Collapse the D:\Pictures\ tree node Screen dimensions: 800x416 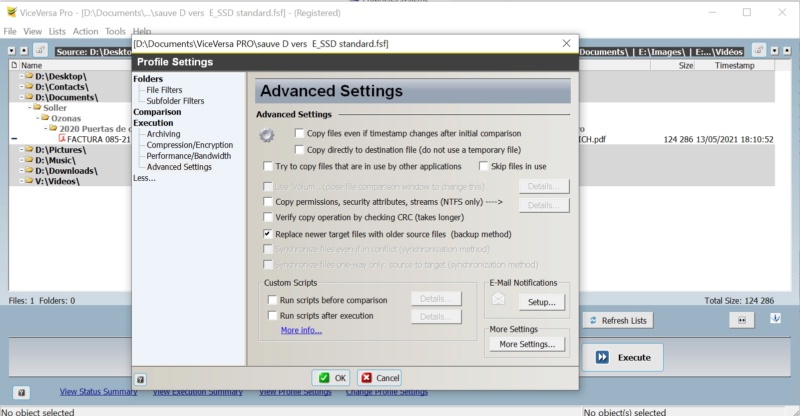tap(21, 150)
